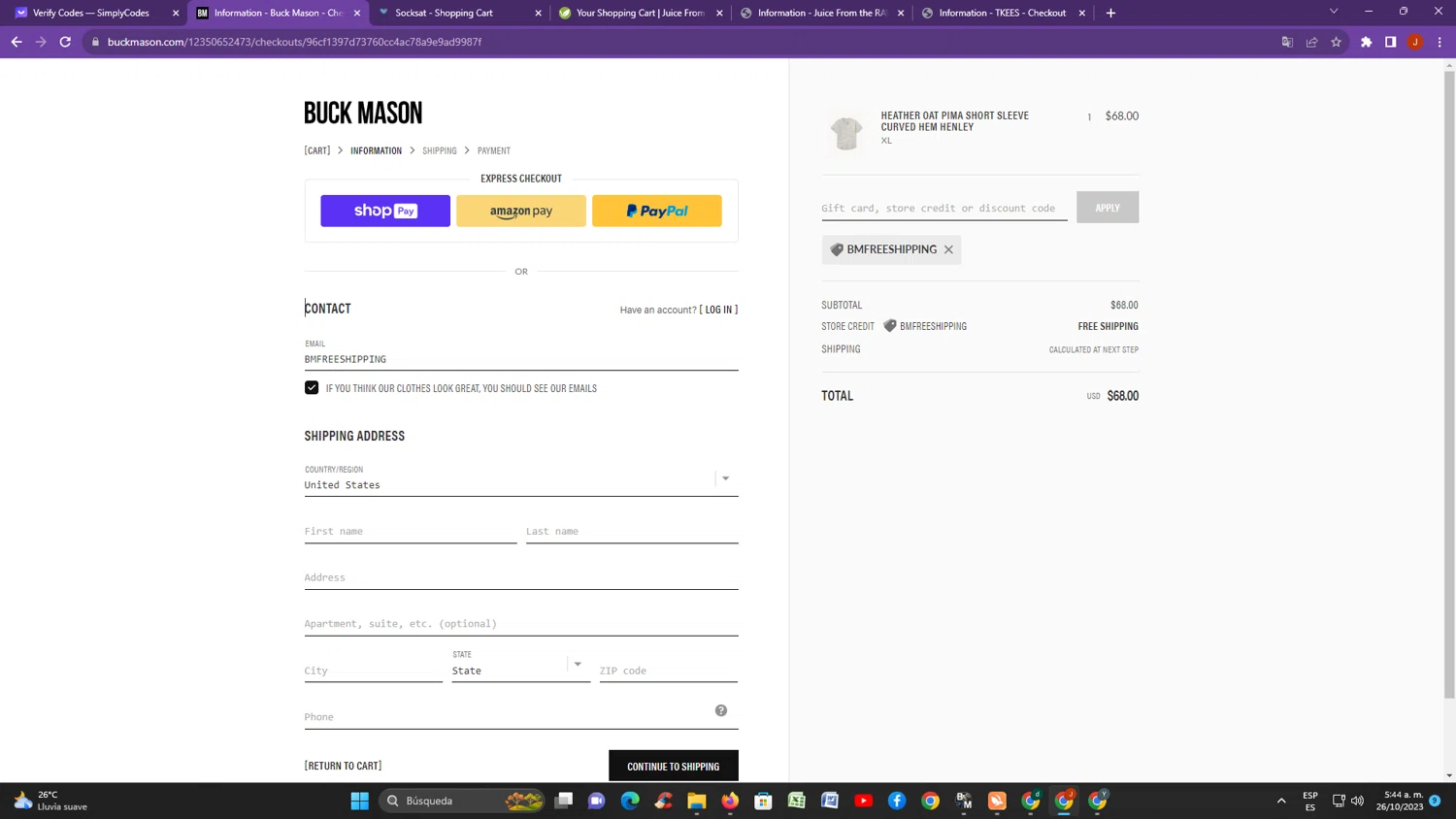Show hidden system tray icons

point(1281,801)
